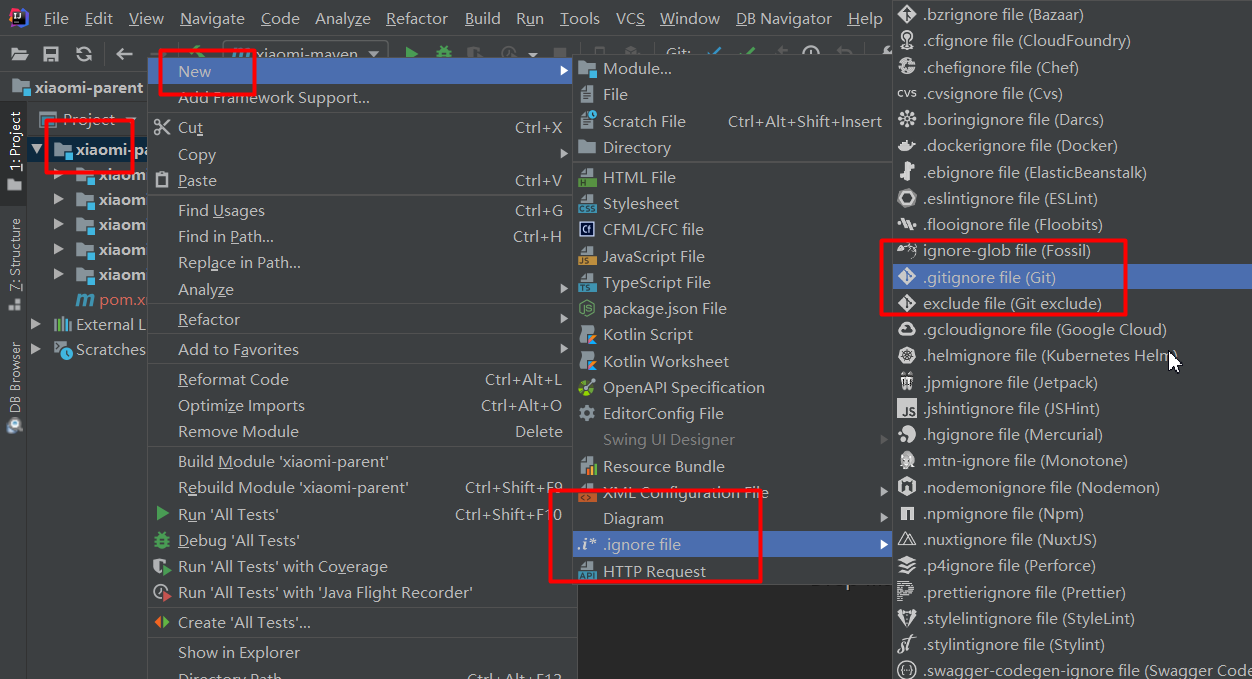Viewport: 1252px width, 679px height.
Task: Select the .ignore file submenu entry
Action: (x=733, y=545)
